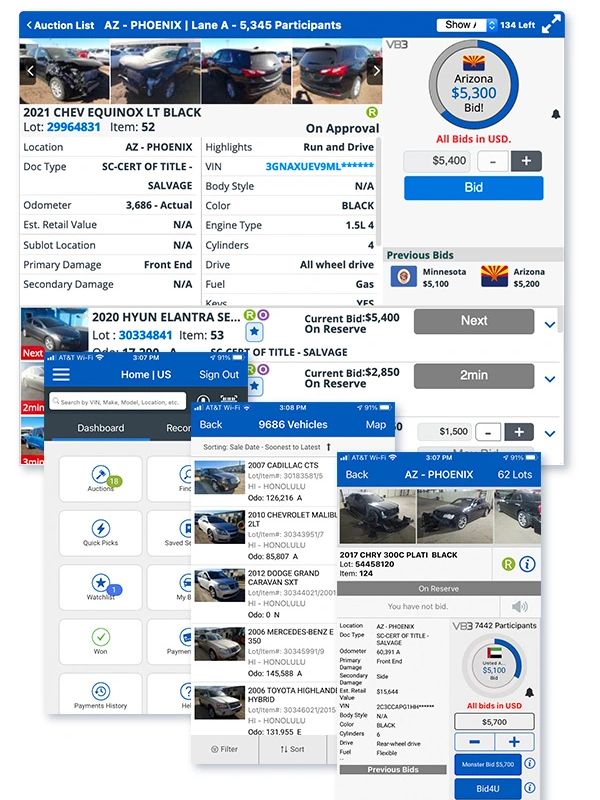Open lot 30334841 Hyundai Elantra link
This screenshot has width=600, height=800.
[x=145, y=335]
